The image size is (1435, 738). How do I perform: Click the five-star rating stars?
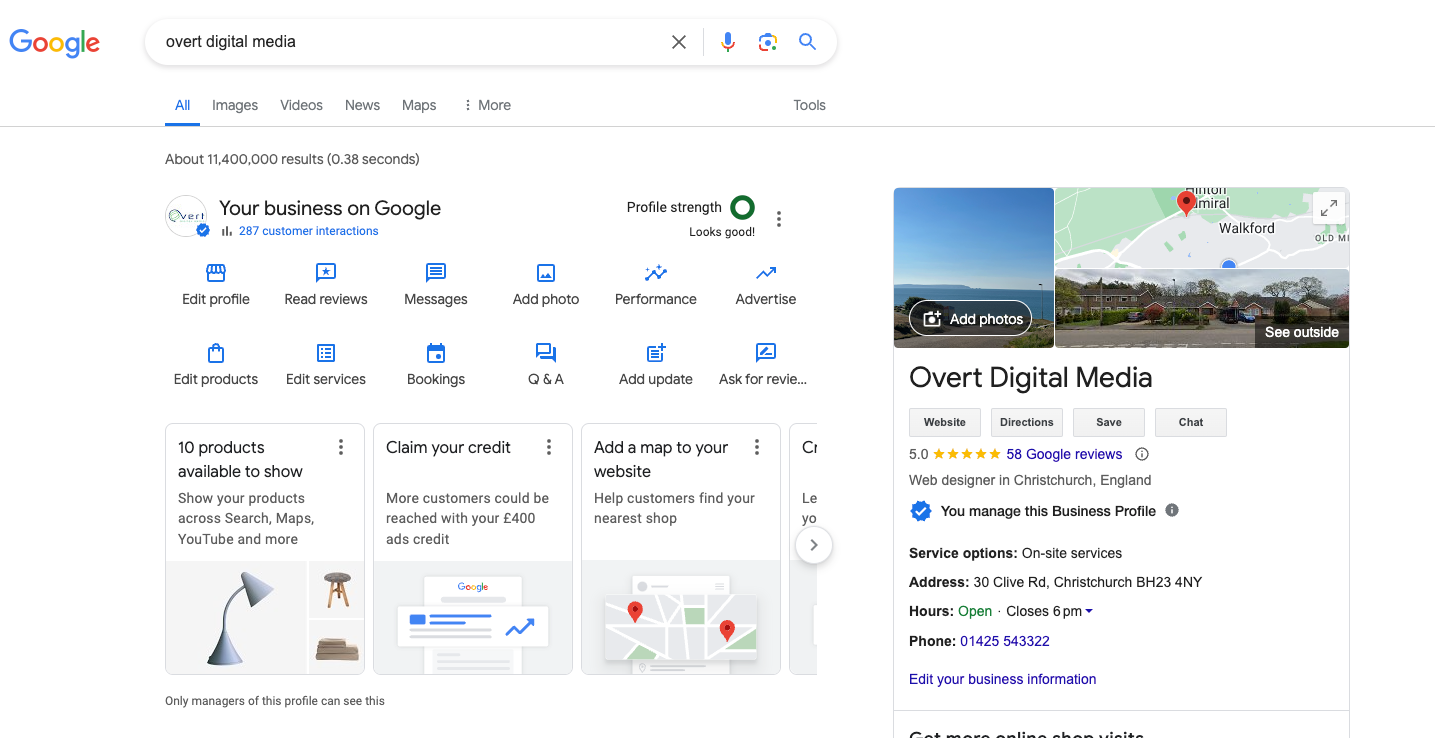point(967,454)
